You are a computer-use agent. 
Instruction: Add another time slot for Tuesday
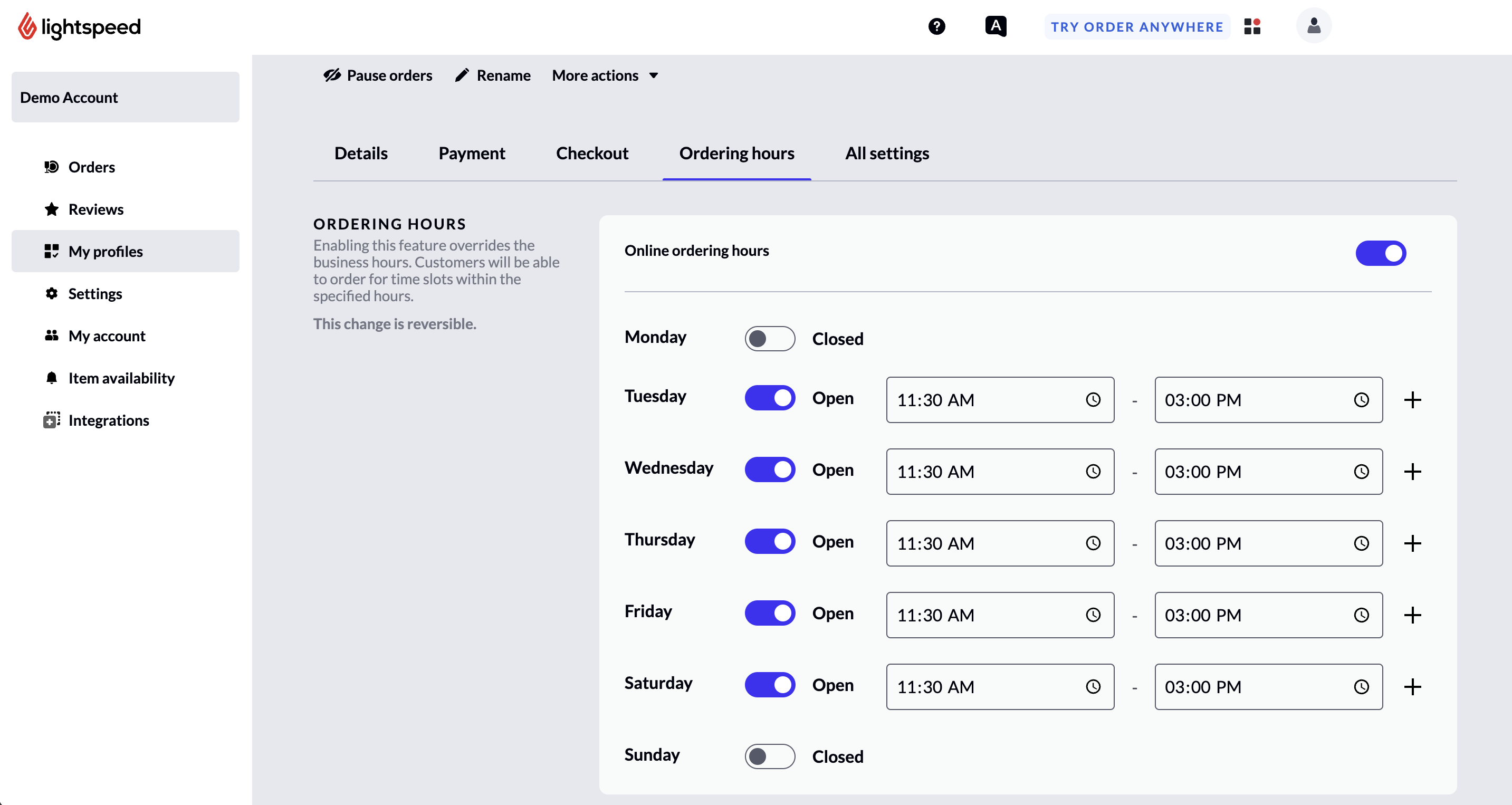pyautogui.click(x=1412, y=400)
